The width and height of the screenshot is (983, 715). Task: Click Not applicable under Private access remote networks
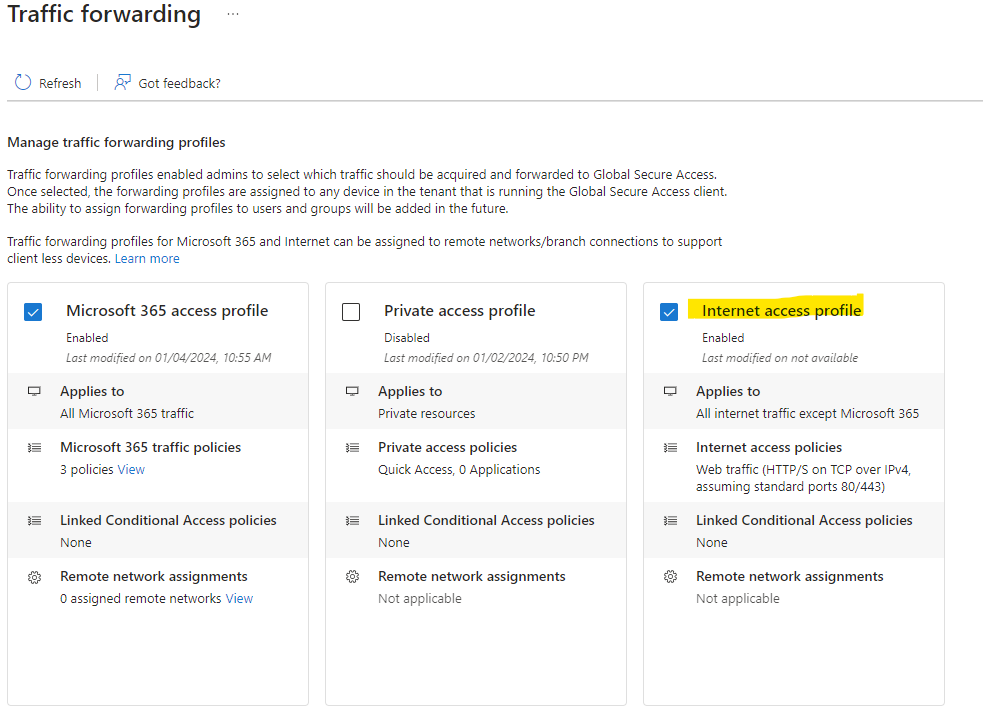coord(419,598)
